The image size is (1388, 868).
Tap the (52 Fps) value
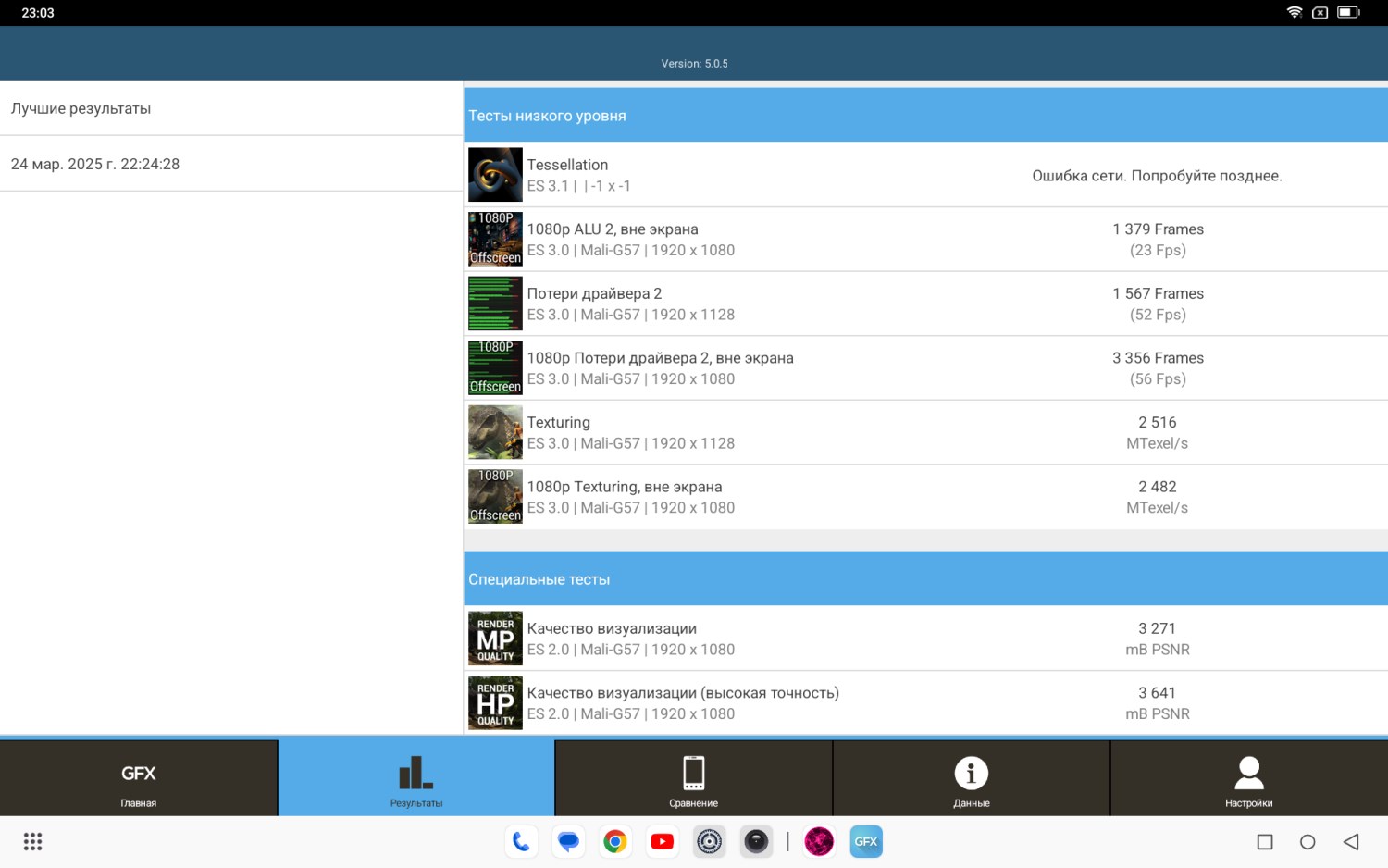tap(1158, 315)
